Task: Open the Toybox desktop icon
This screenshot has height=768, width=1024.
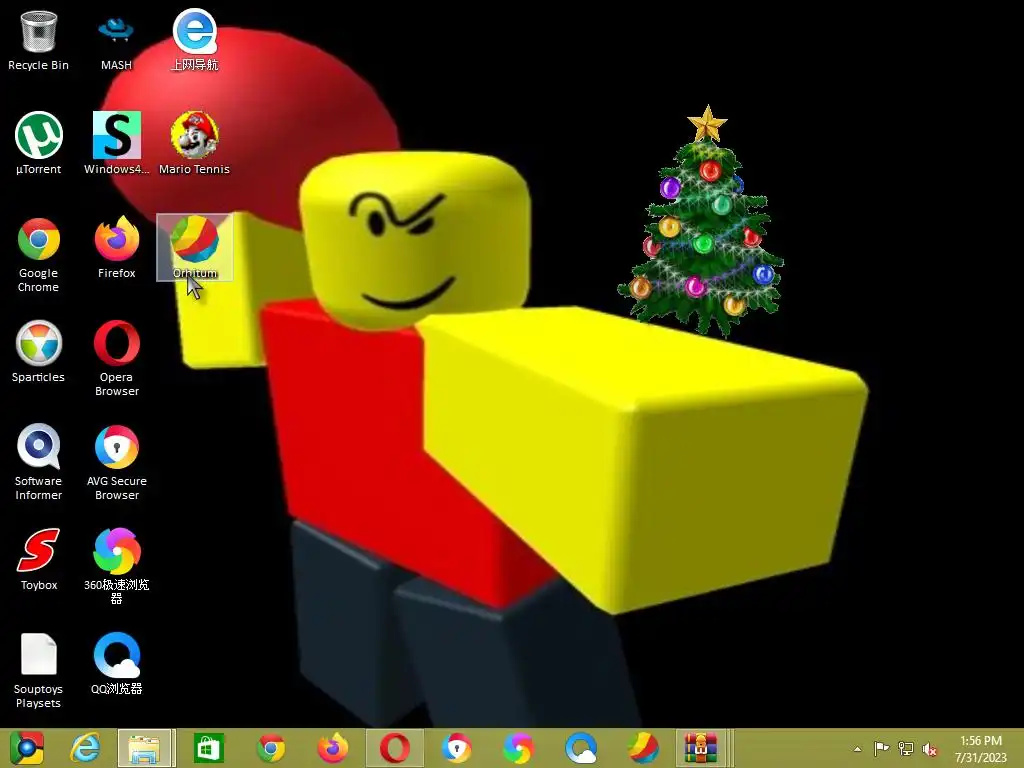Action: pos(39,560)
